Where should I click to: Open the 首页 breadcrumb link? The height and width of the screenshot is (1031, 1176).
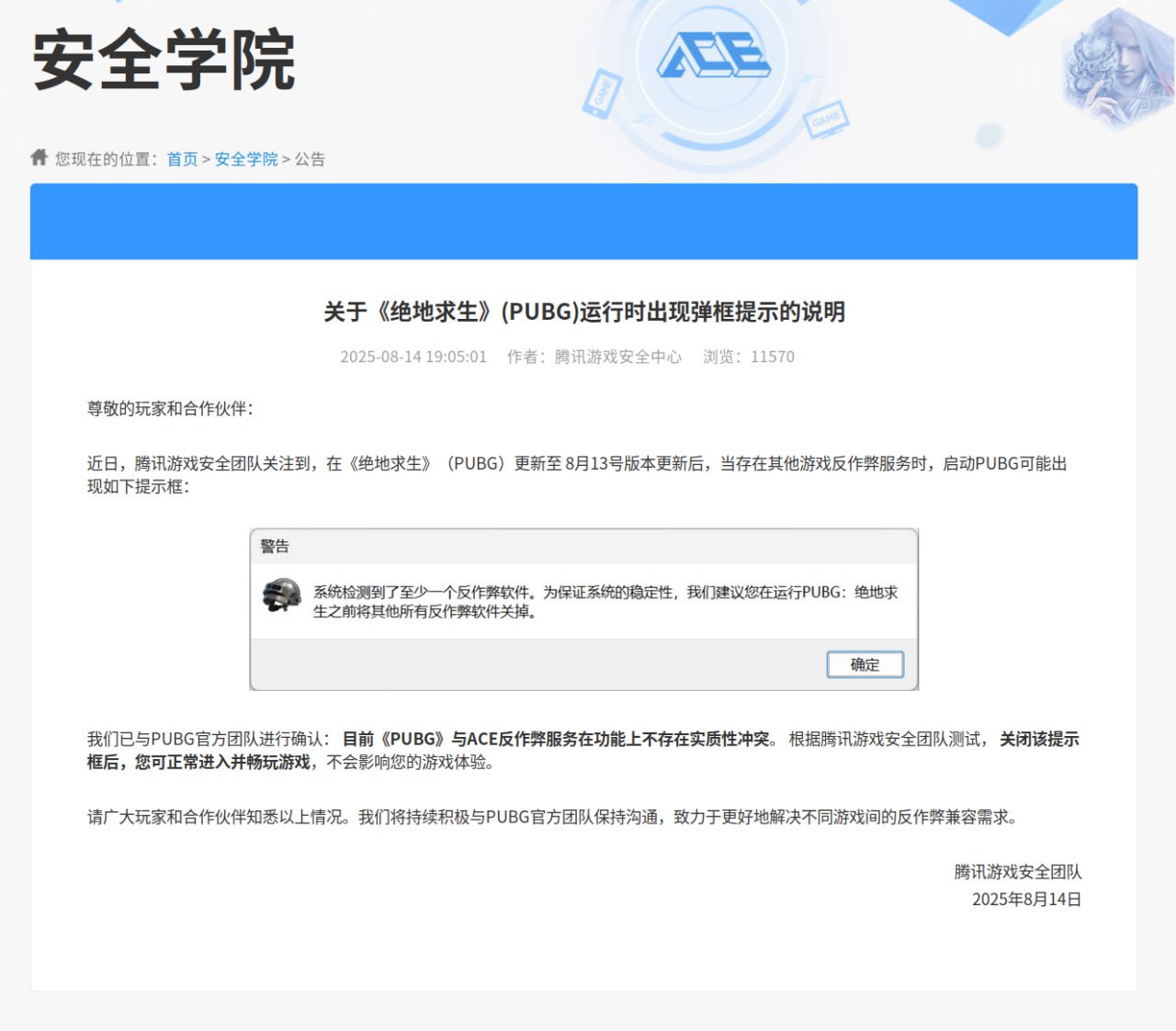(184, 159)
